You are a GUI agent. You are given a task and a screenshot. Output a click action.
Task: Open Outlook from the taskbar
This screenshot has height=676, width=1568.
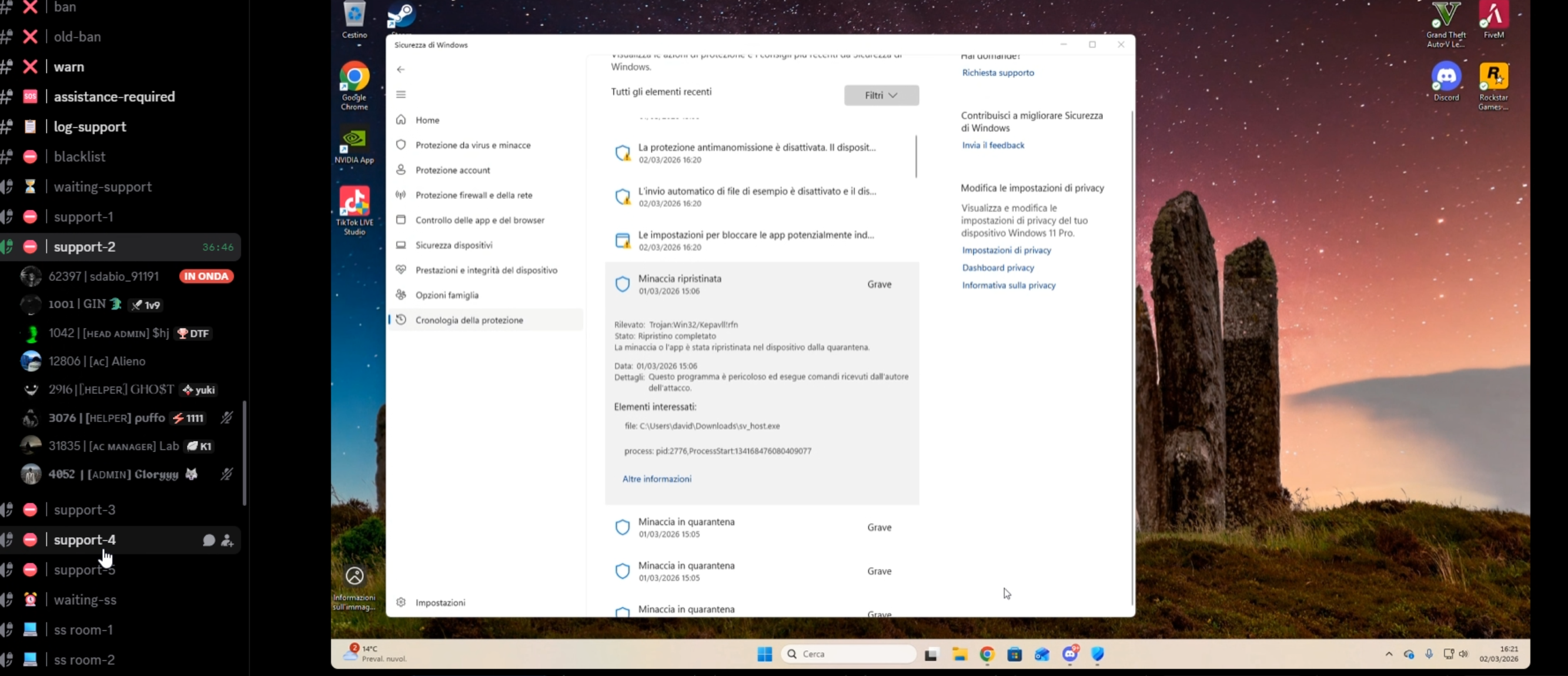click(1041, 655)
